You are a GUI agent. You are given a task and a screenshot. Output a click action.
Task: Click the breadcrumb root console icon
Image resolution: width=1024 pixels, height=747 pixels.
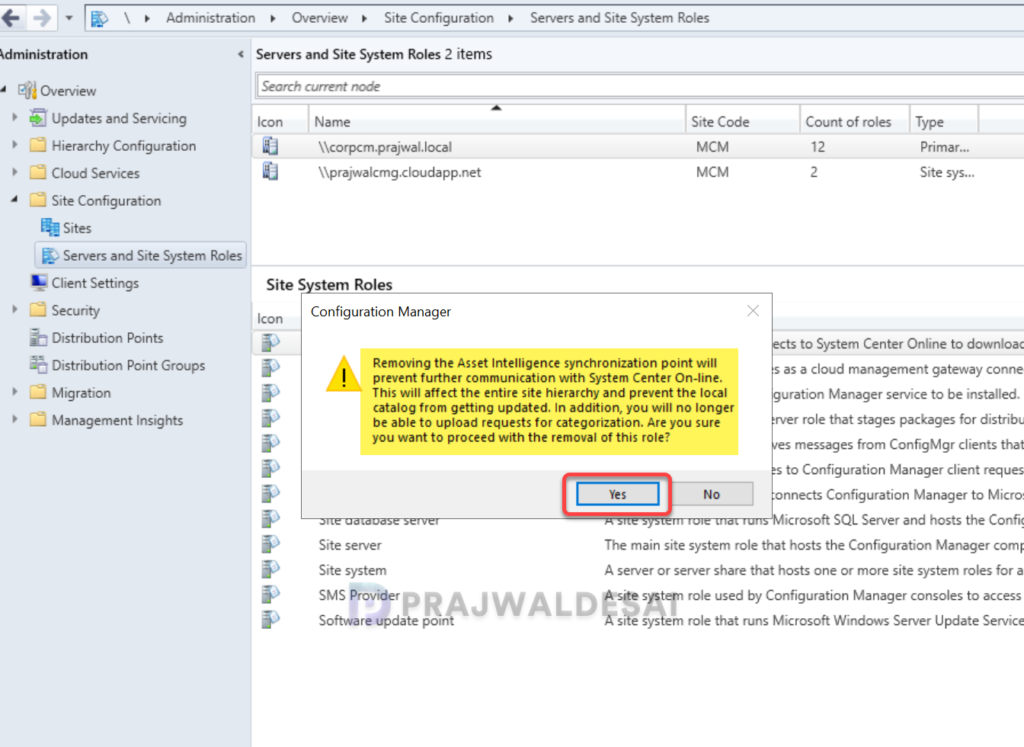(99, 18)
